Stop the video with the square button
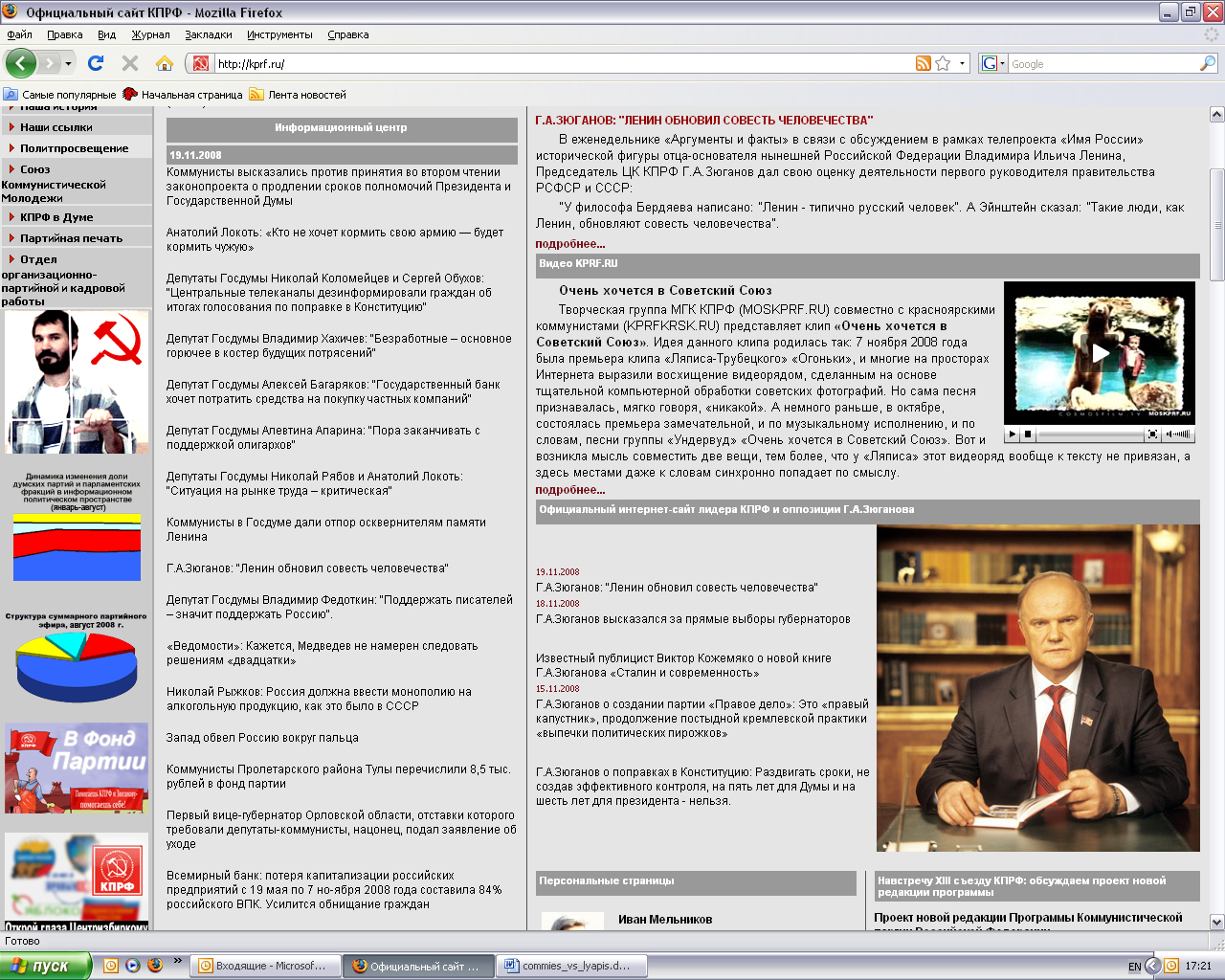This screenshot has height=980, width=1225. pyautogui.click(x=1028, y=434)
